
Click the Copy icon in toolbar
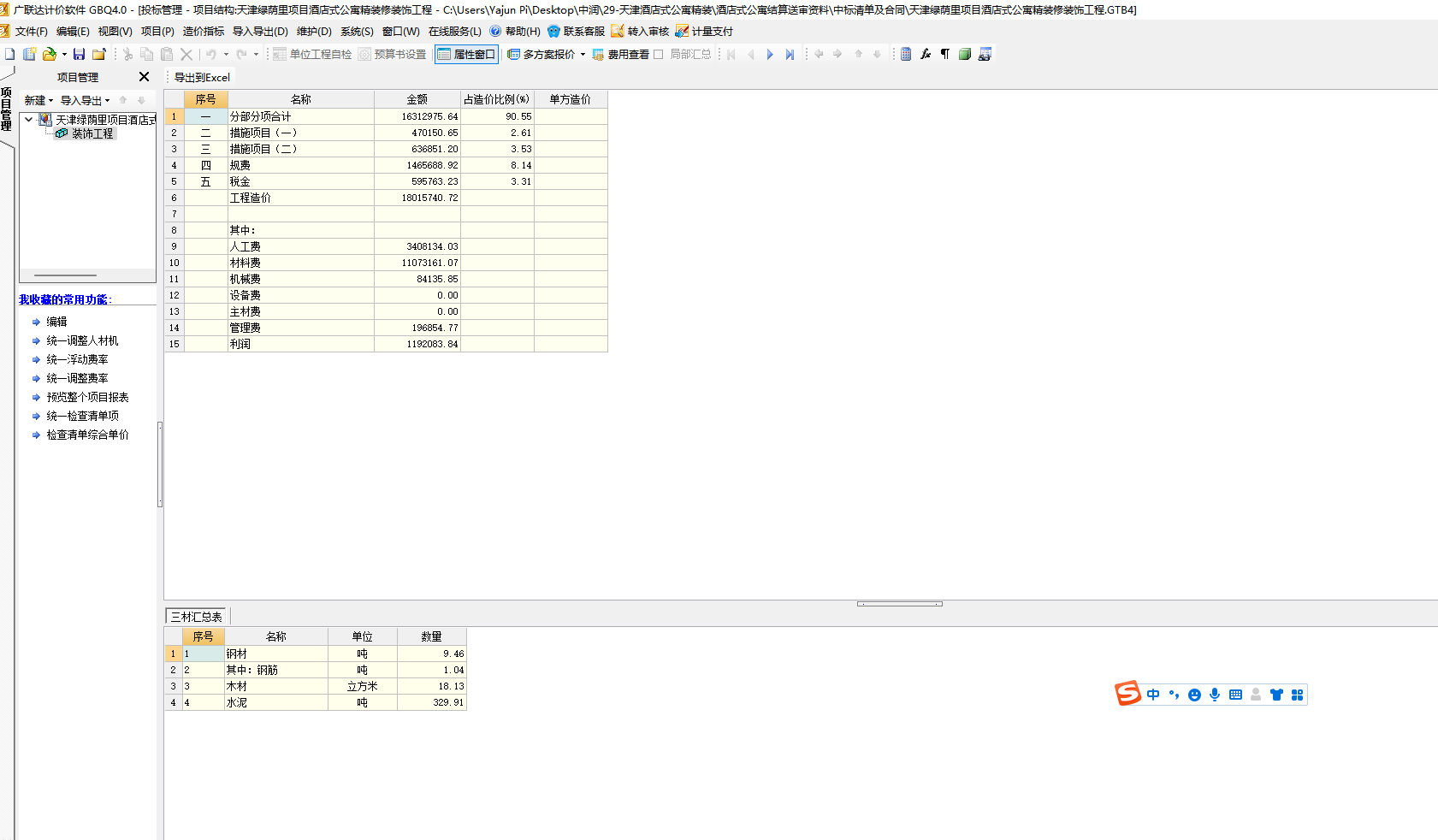(147, 54)
